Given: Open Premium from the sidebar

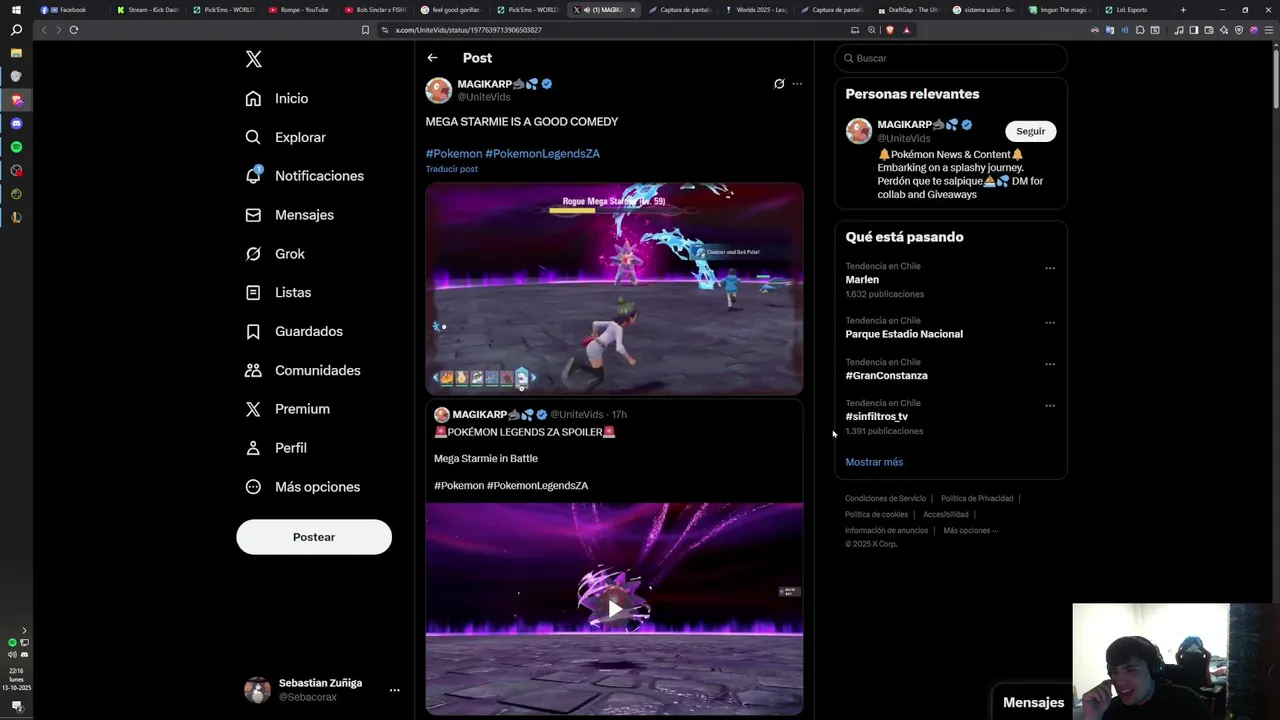Looking at the screenshot, I should click(287, 409).
